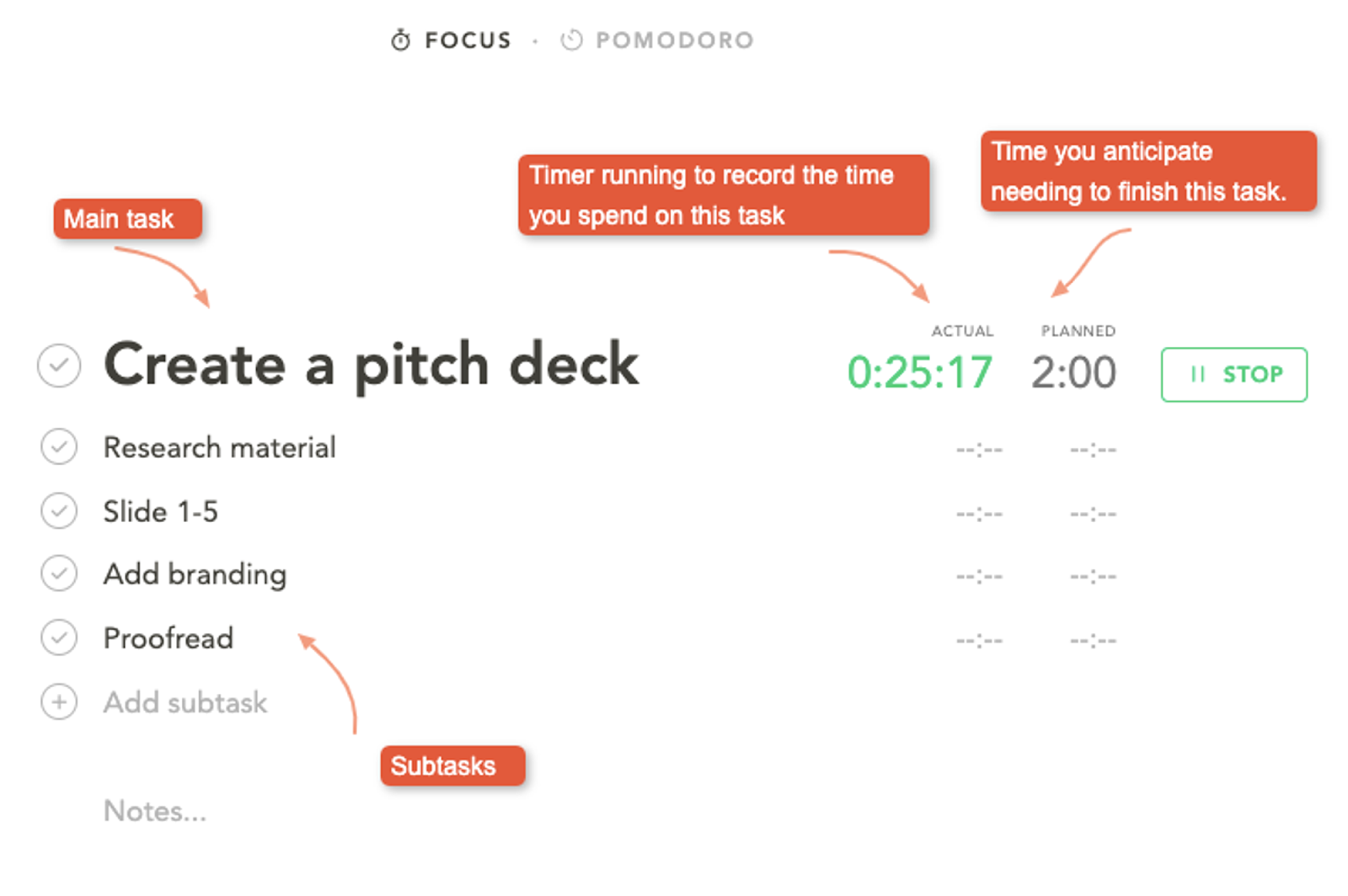Click into the Notes field

[x=155, y=811]
